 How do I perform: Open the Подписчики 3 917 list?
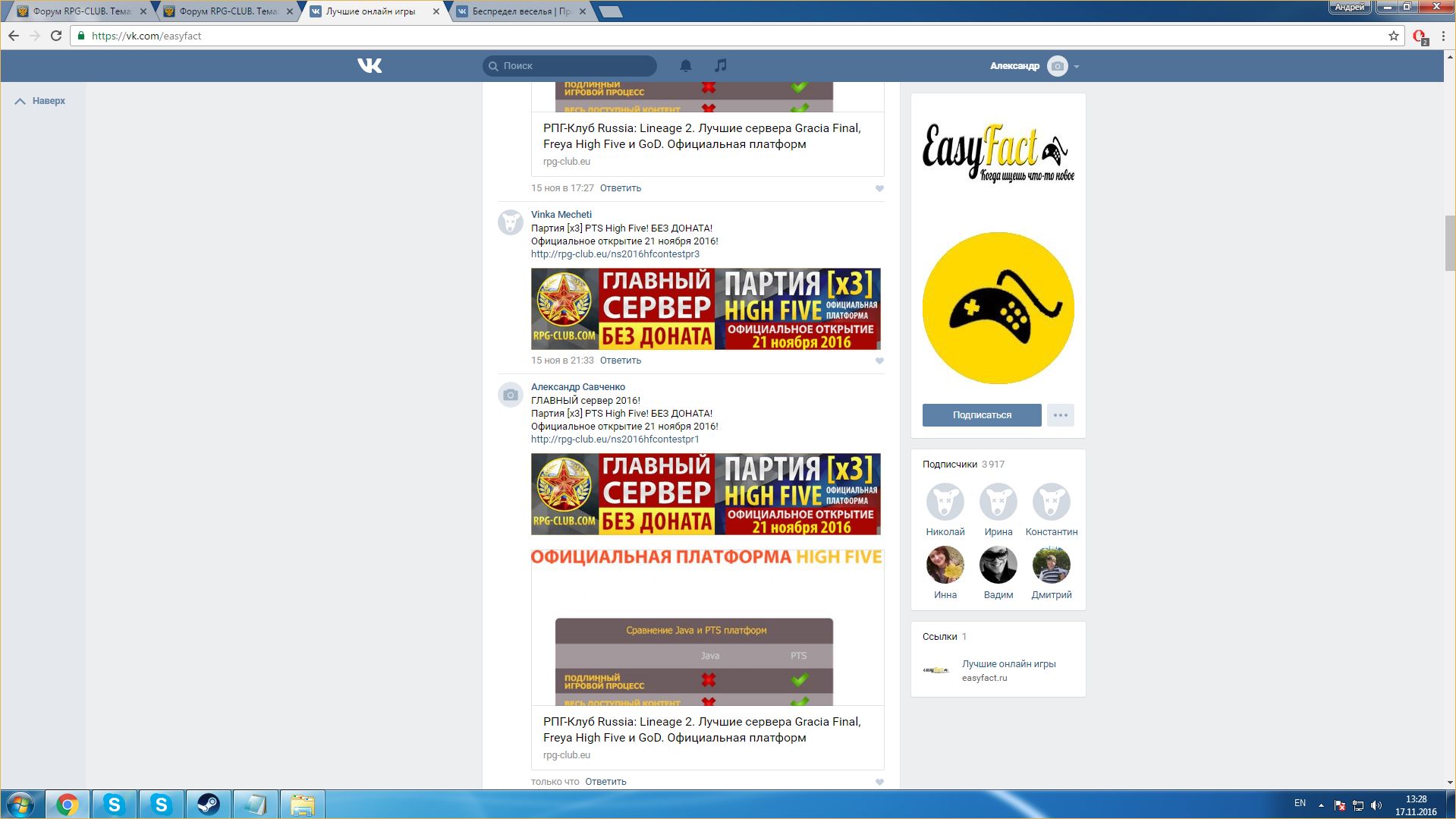point(964,465)
